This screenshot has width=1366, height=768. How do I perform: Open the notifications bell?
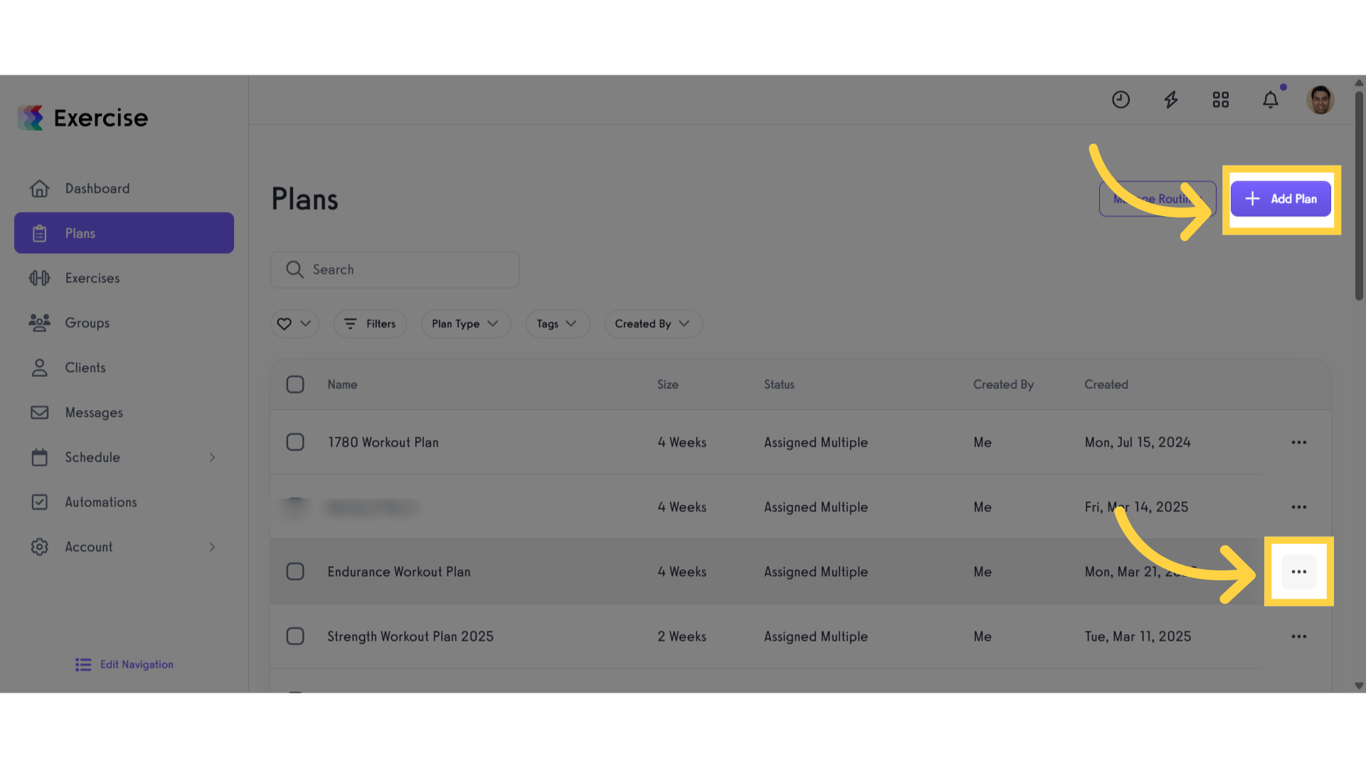(1270, 99)
